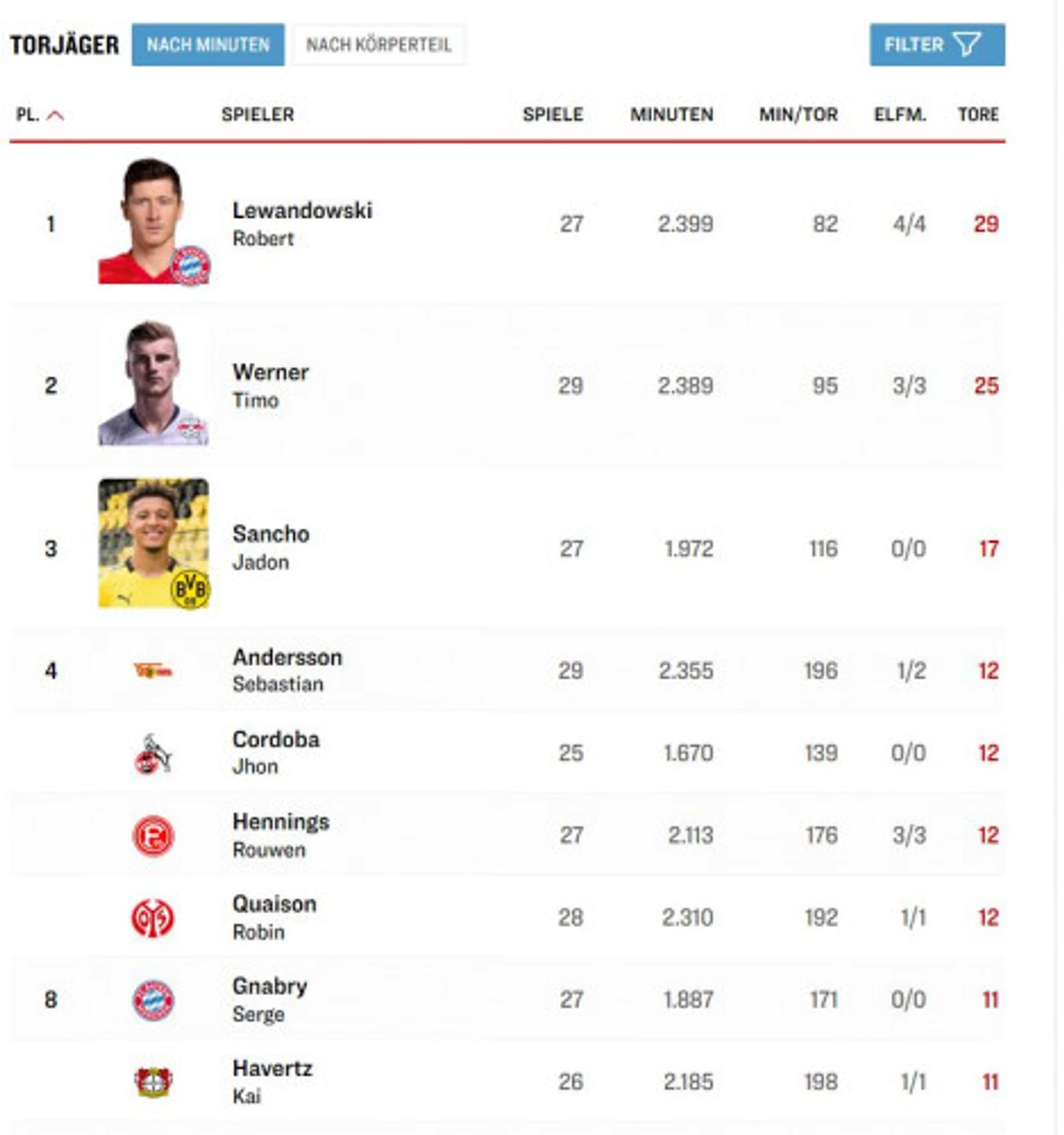
Task: Sort table by the Min/Tor column
Action: tap(798, 114)
